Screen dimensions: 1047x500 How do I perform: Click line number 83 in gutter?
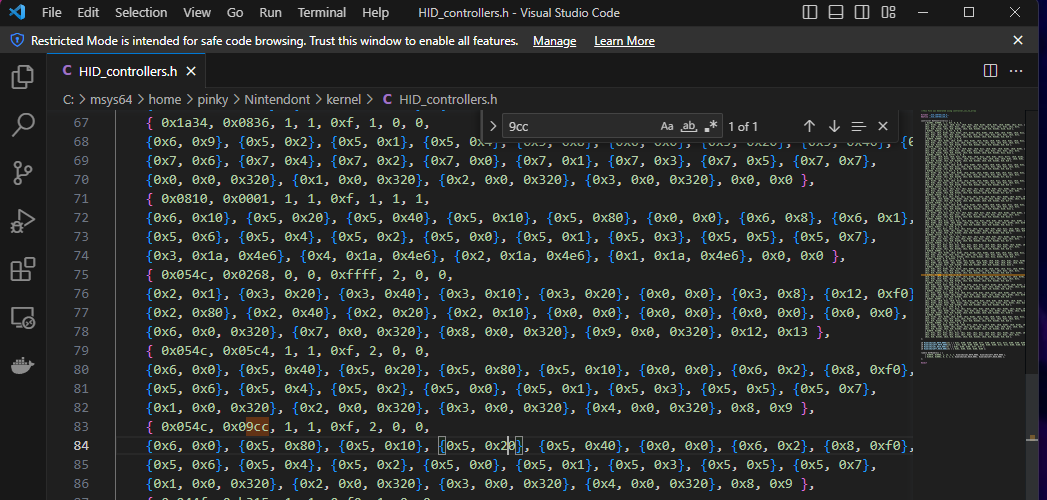80,427
